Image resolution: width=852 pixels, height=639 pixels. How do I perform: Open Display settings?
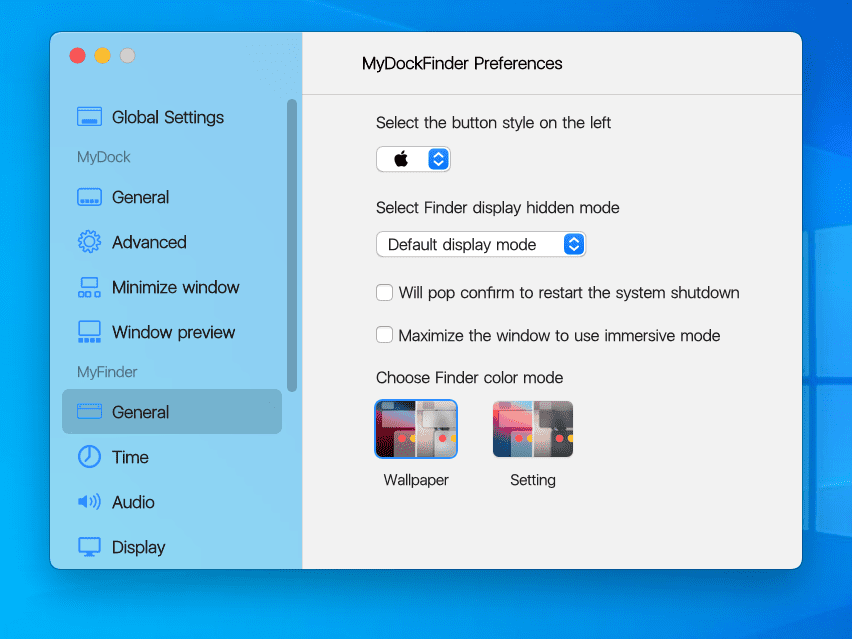pos(172,547)
